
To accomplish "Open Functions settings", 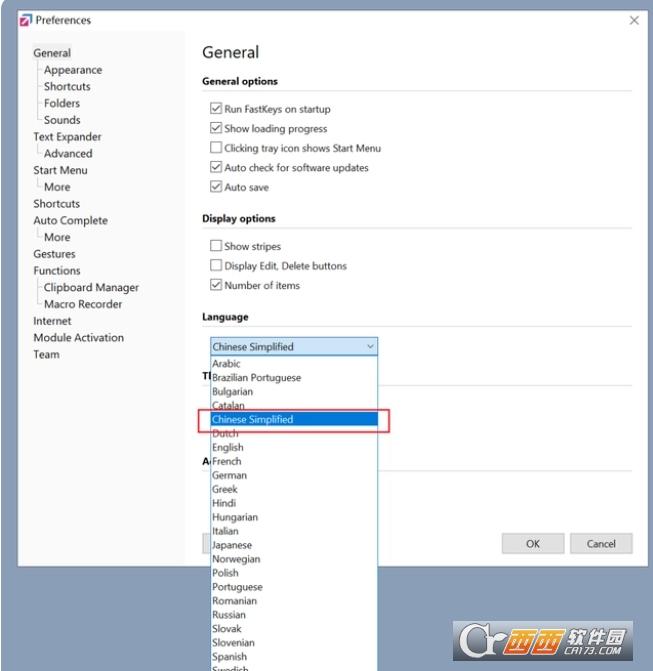I will point(57,270).
